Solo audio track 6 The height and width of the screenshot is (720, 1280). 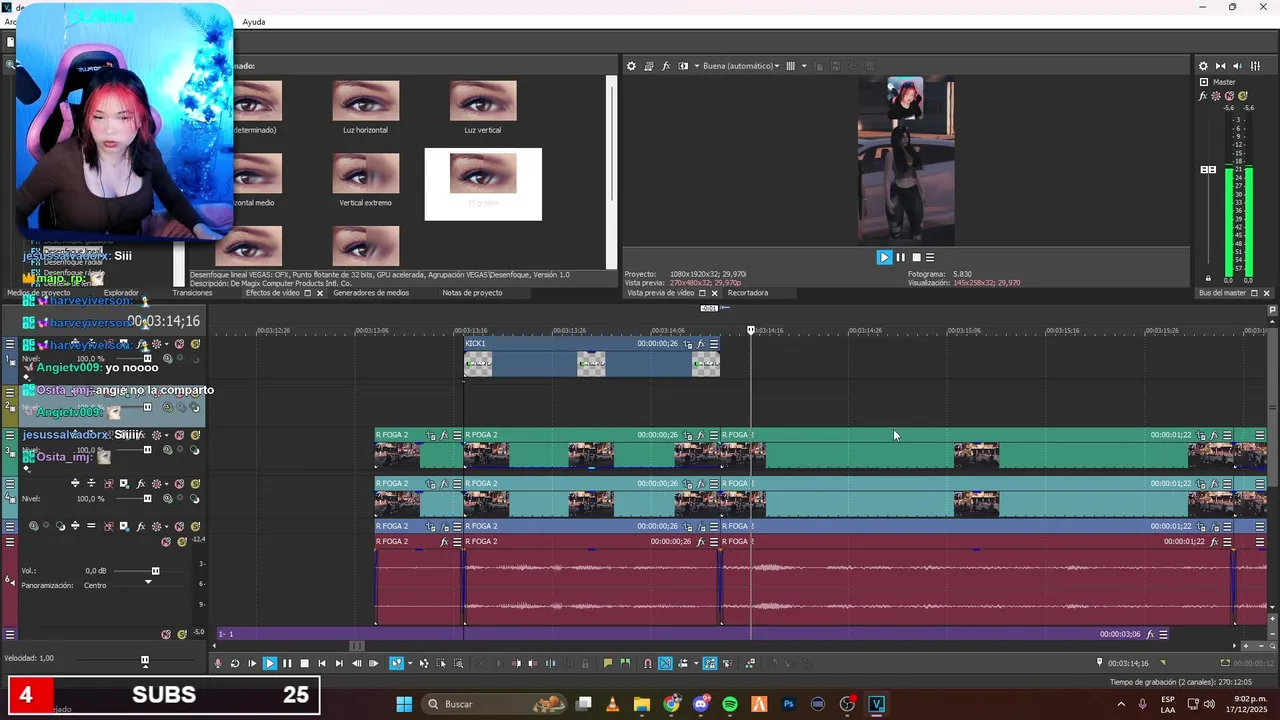click(182, 541)
